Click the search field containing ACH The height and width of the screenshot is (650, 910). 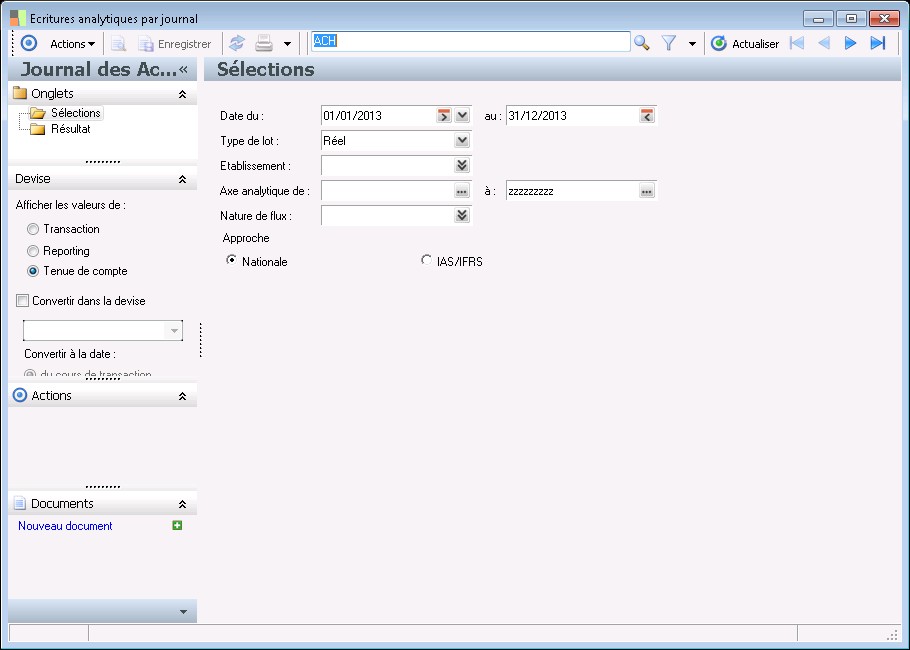coord(471,42)
